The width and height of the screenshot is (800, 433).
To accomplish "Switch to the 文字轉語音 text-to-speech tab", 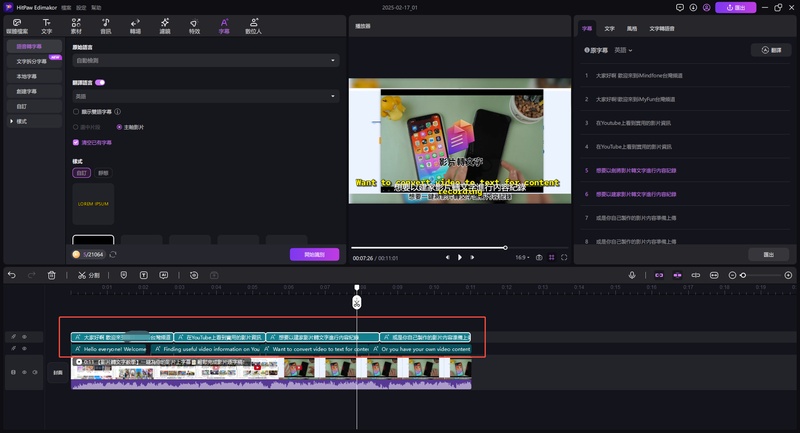I will [662, 29].
